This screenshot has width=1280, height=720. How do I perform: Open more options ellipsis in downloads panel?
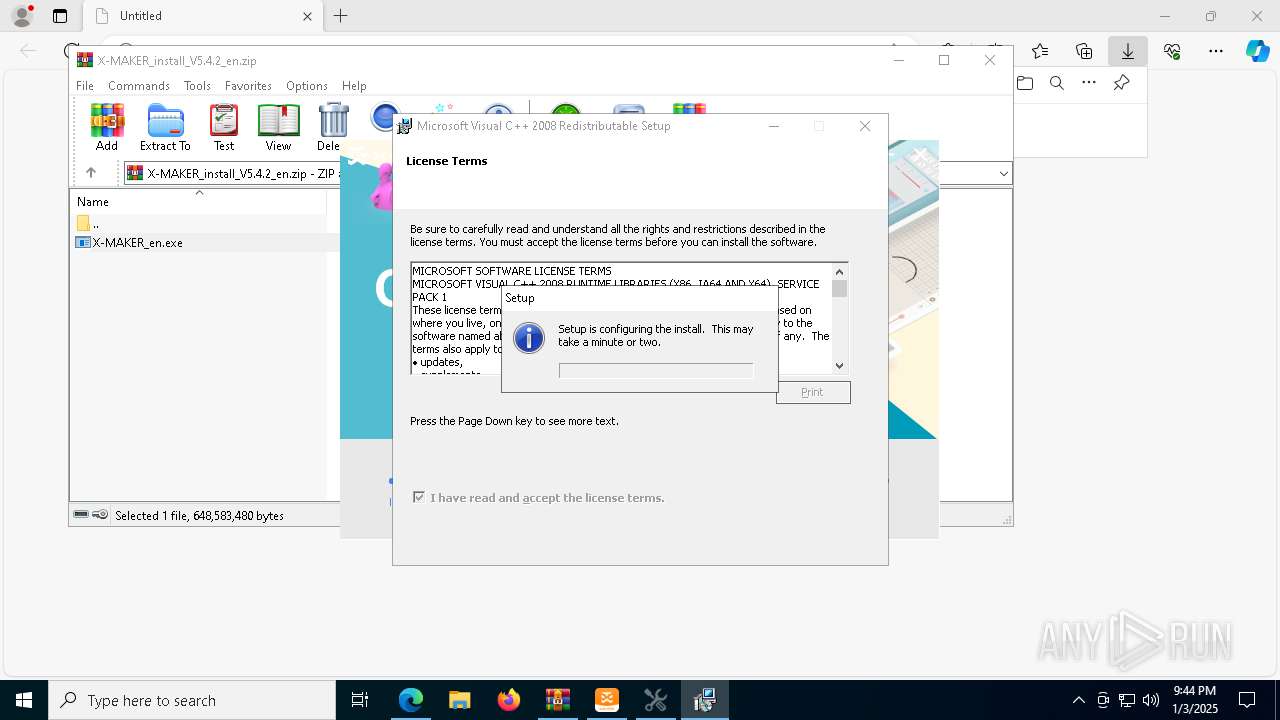(x=1089, y=83)
